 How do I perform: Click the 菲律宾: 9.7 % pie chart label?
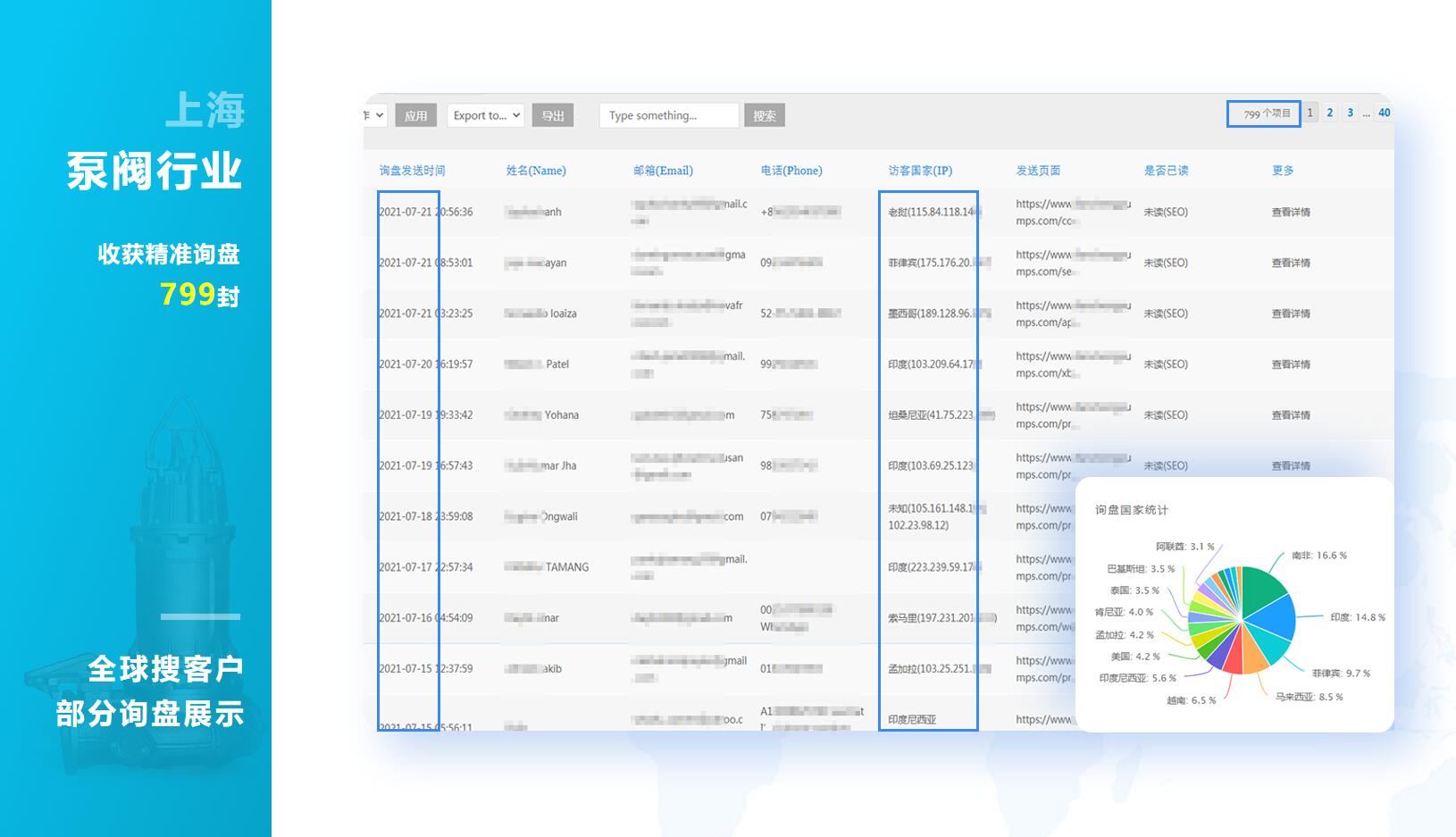pyautogui.click(x=1341, y=674)
